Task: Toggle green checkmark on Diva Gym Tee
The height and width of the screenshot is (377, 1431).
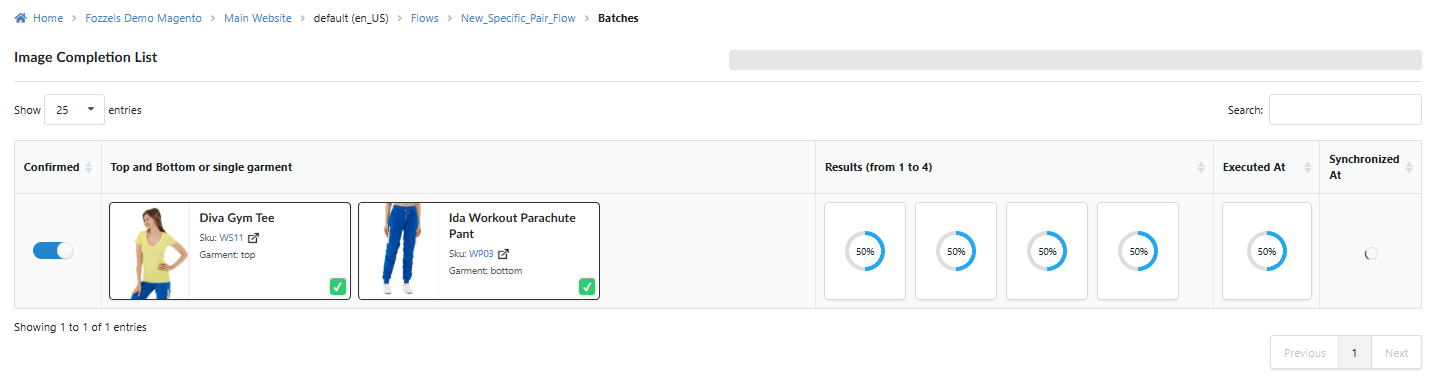Action: [338, 287]
